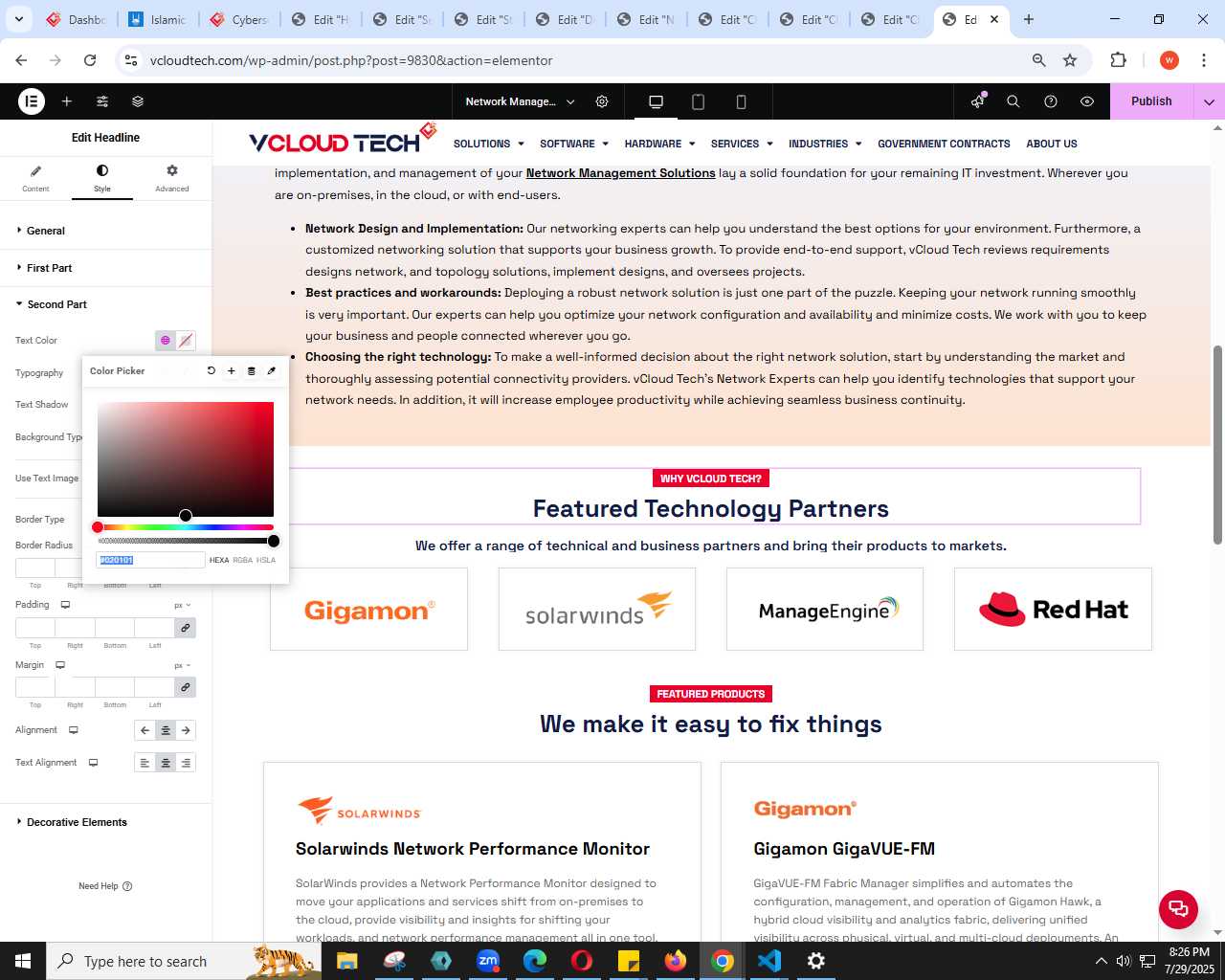Bookmark page with the star icon

(x=1070, y=60)
